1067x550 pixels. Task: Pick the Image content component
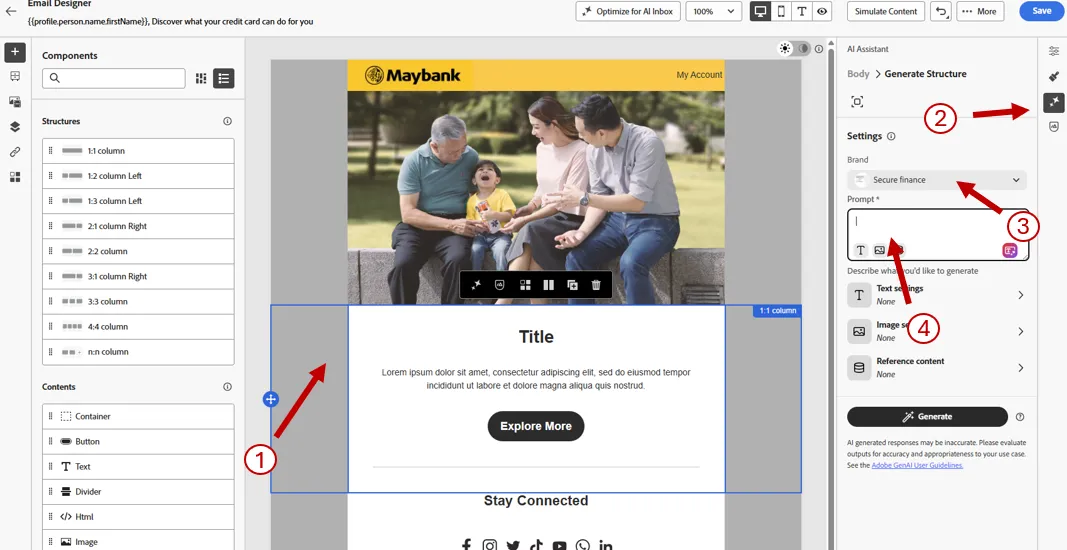[x=138, y=542]
